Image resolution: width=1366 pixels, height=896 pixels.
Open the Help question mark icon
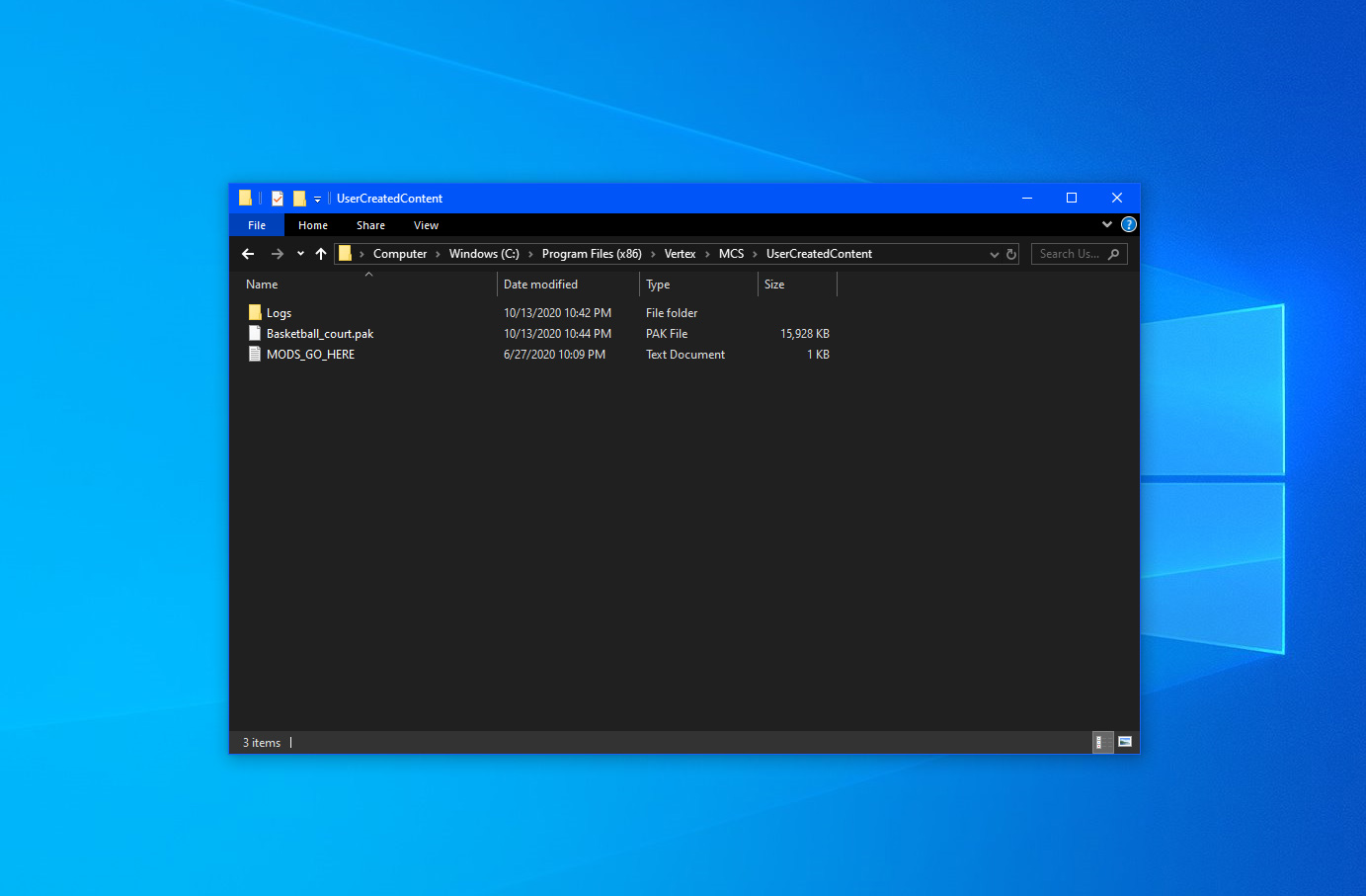1129,224
